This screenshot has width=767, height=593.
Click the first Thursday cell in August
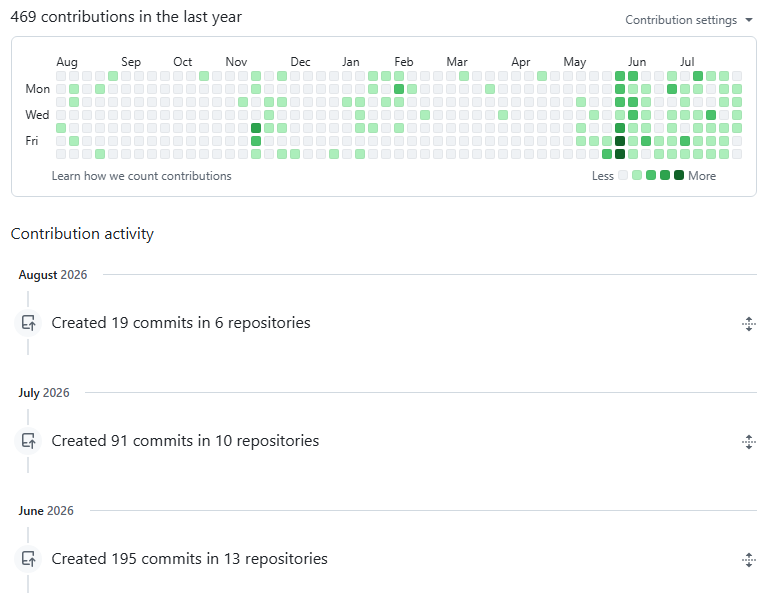[61, 128]
